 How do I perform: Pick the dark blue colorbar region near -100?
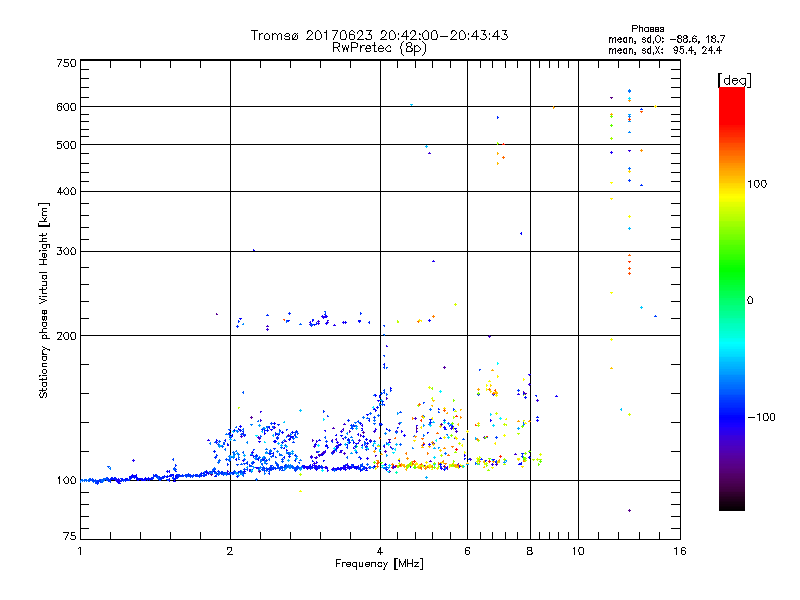(731, 416)
